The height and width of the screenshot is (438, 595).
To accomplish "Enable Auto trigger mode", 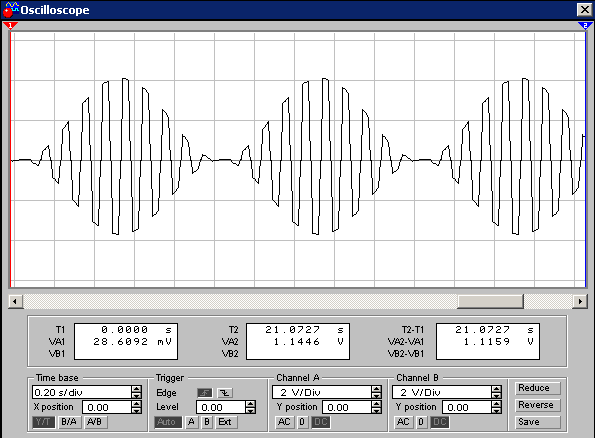I will click(167, 422).
